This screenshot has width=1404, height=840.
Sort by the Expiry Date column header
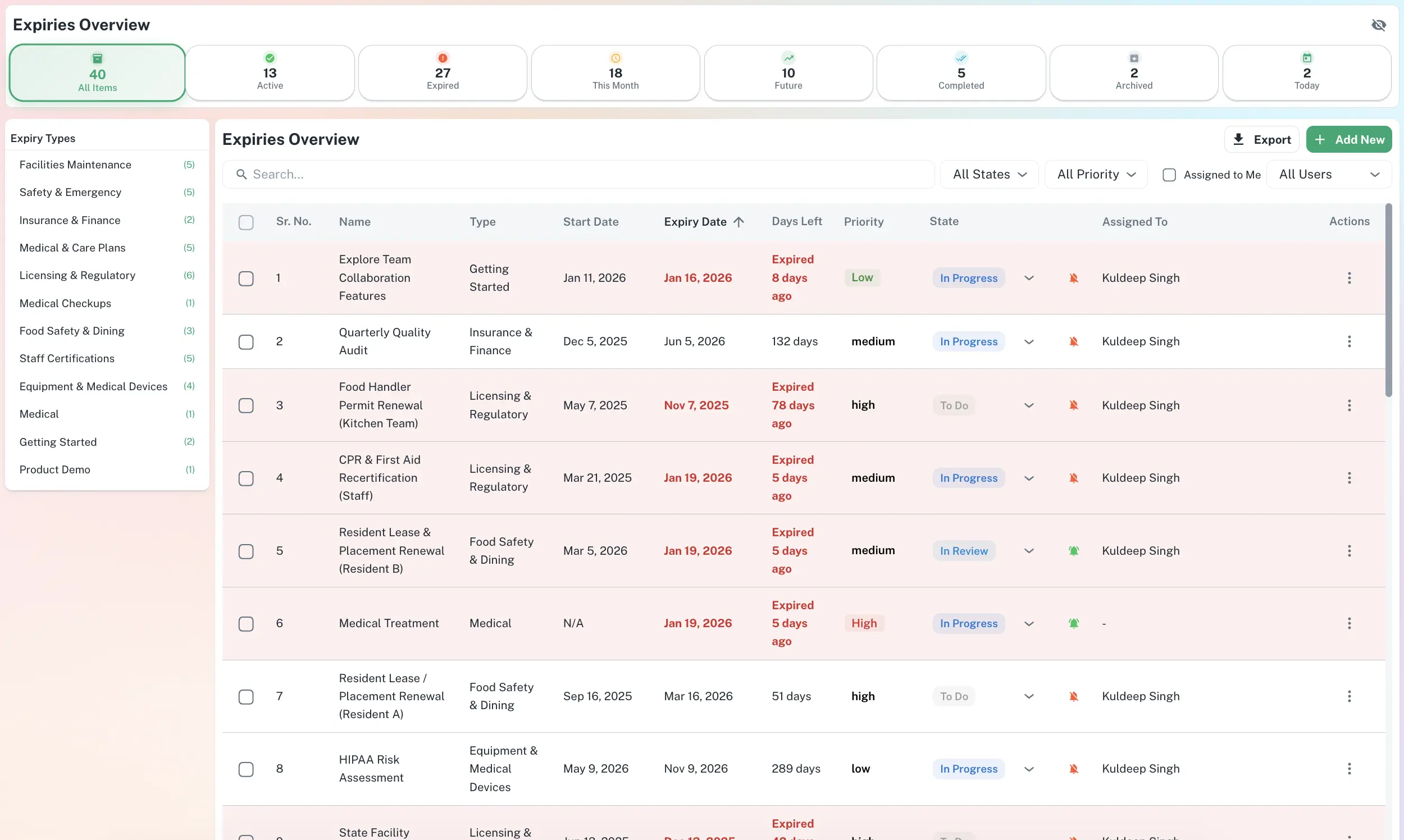click(695, 222)
